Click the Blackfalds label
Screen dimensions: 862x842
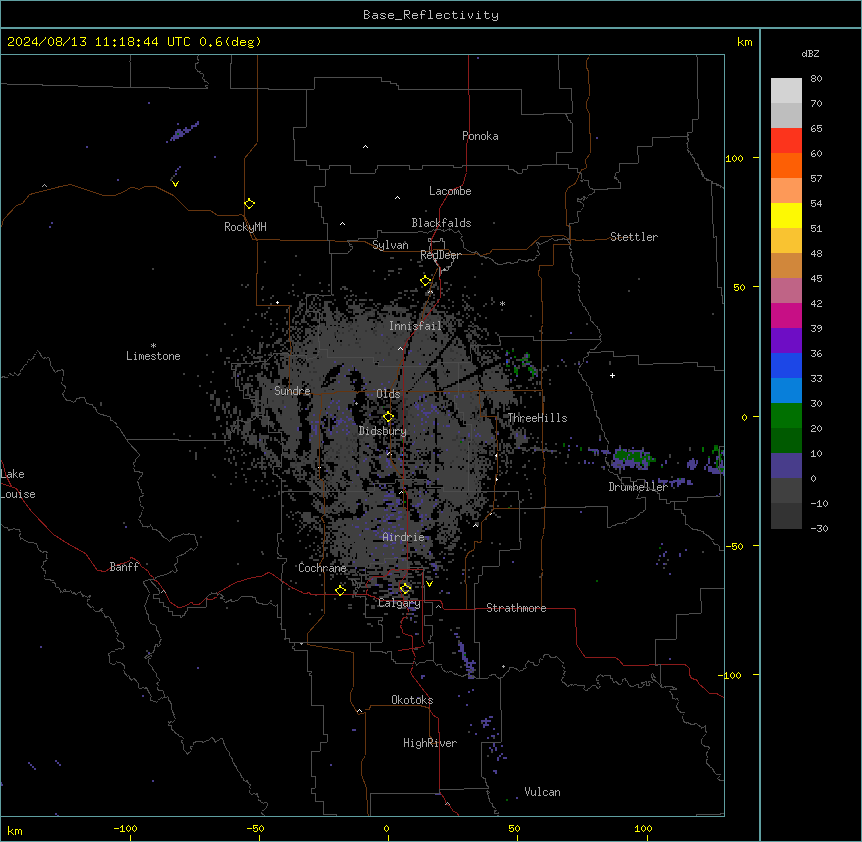[x=441, y=223]
